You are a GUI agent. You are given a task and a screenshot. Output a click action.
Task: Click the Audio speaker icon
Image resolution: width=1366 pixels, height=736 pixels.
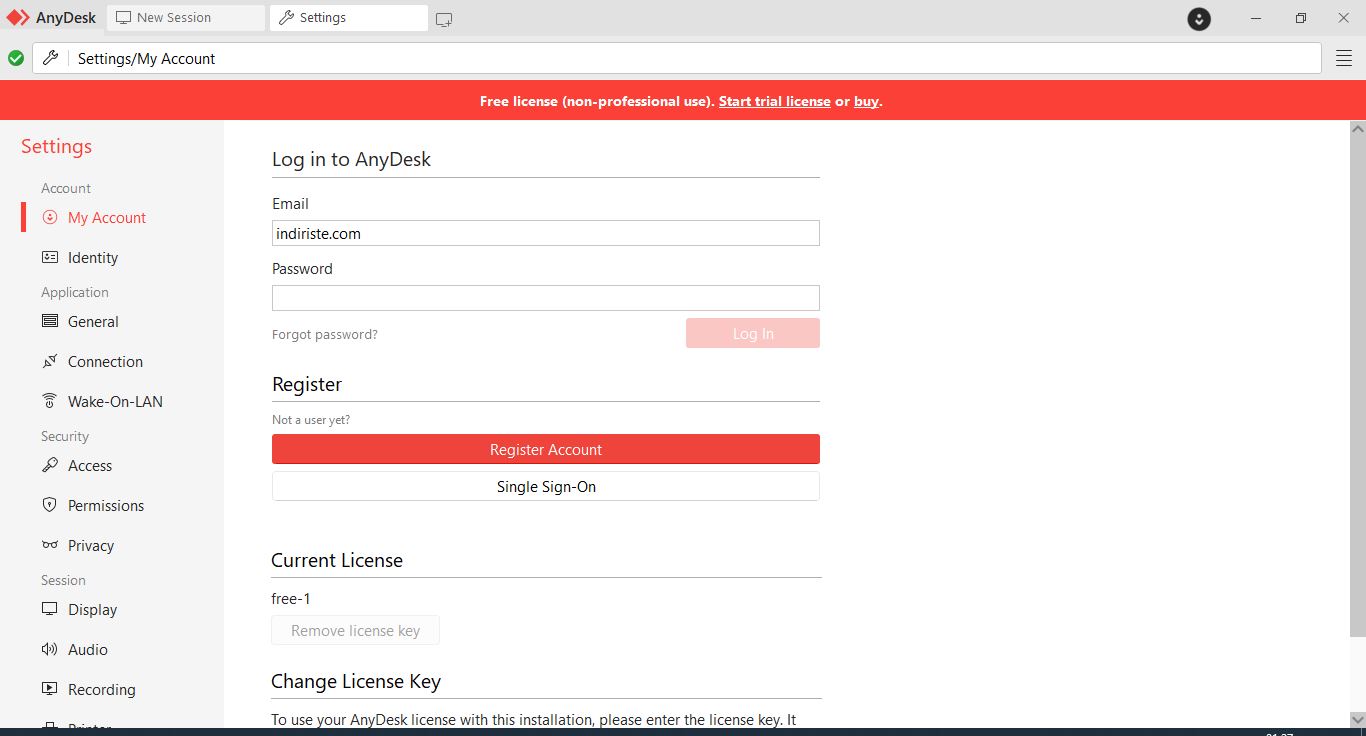point(50,649)
